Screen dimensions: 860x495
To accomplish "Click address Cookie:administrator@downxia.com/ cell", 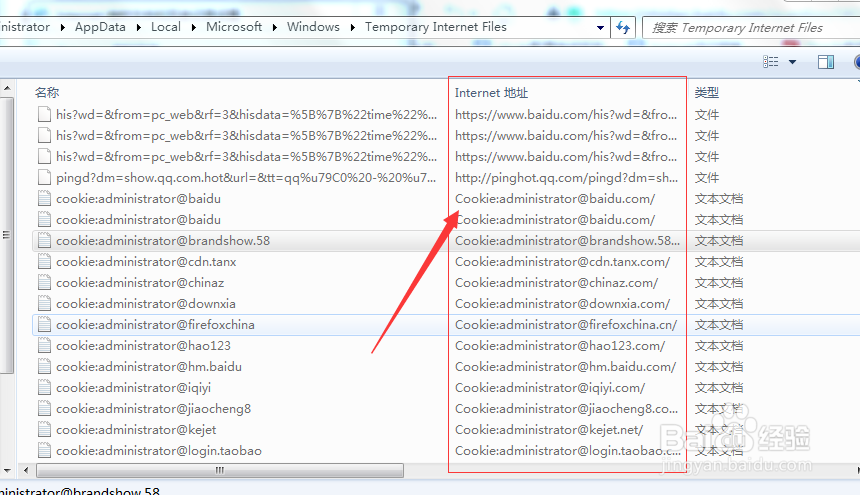I will pos(563,304).
